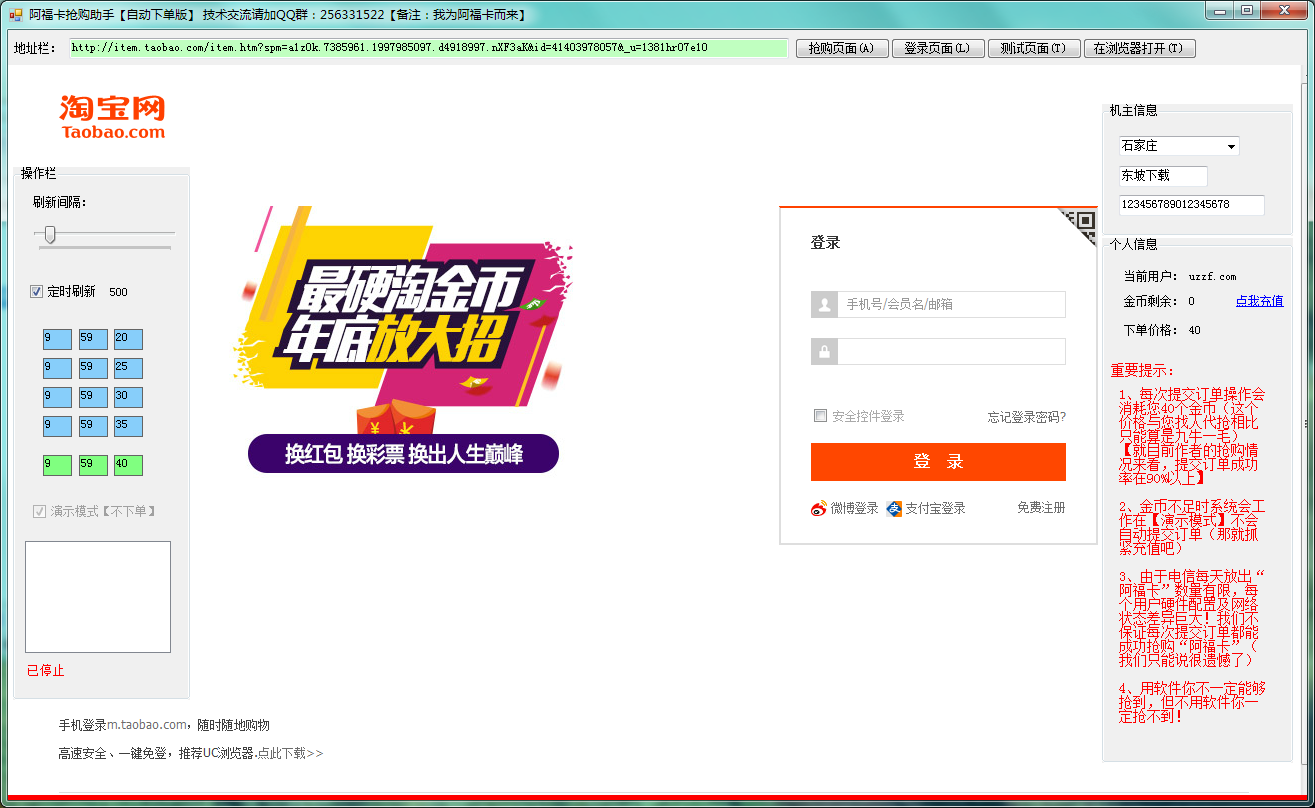Click the 金币剩余 value 0
The height and width of the screenshot is (808, 1315).
coord(1191,301)
